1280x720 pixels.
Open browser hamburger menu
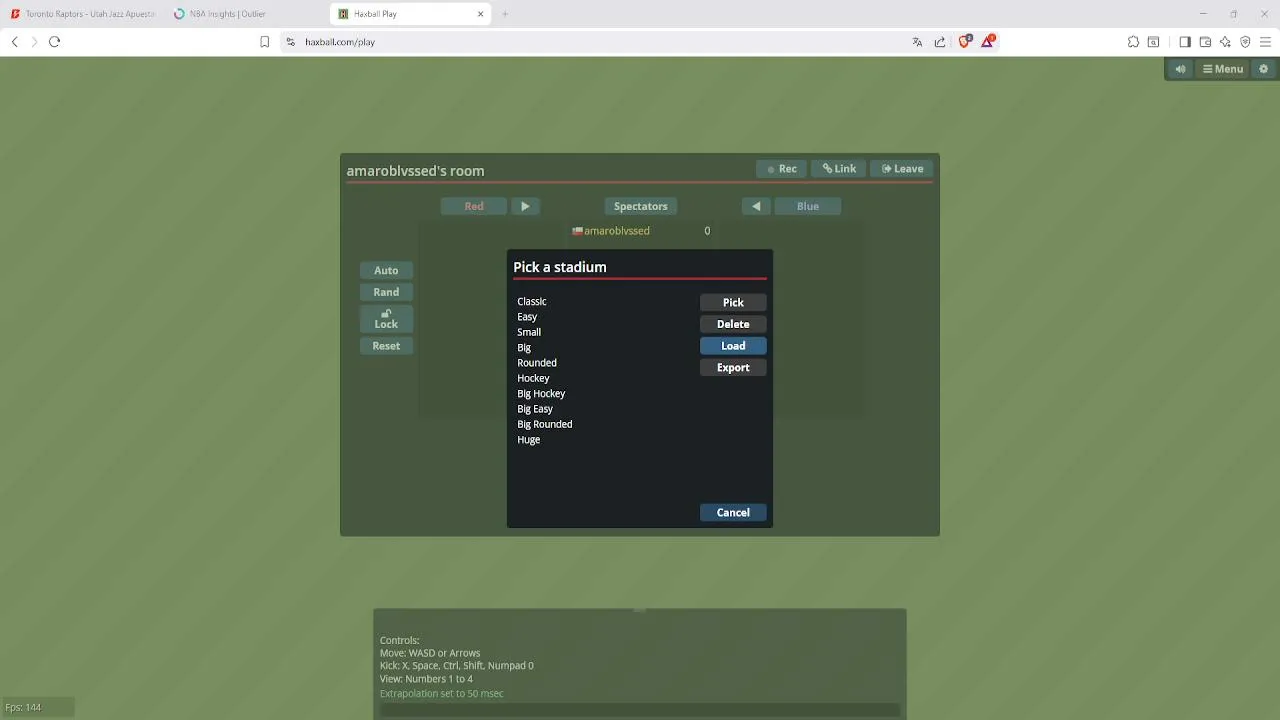(1265, 42)
